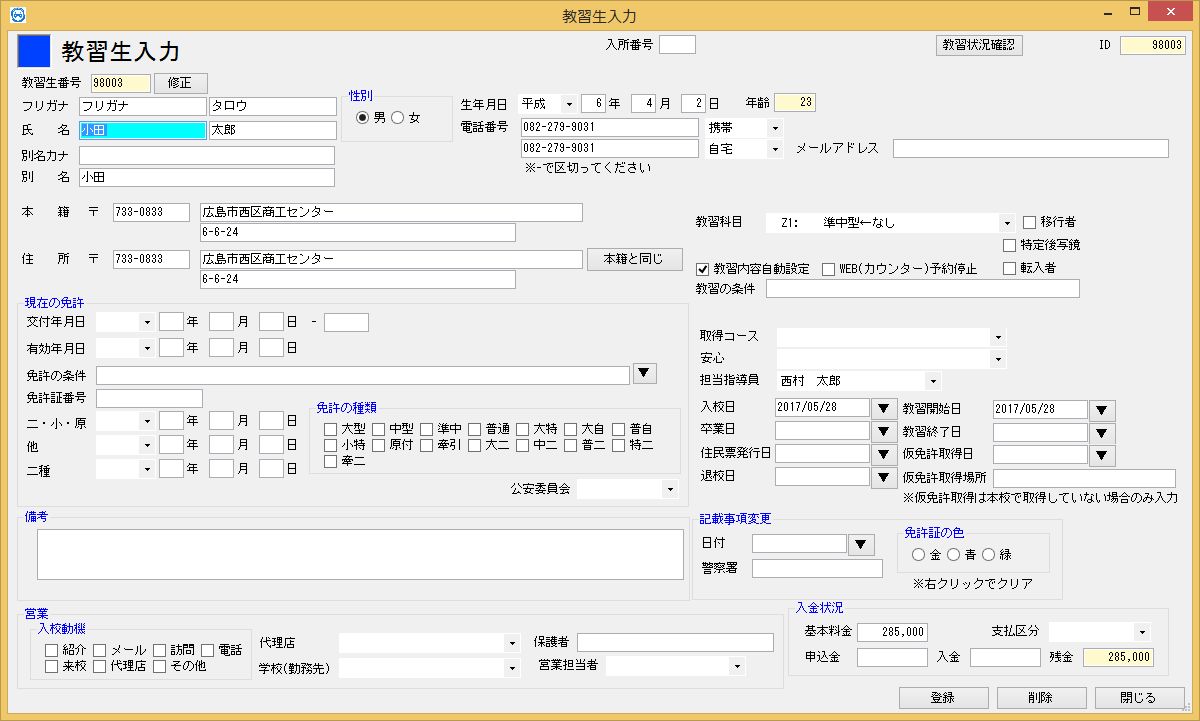The image size is (1200, 721).
Task: Tick the 転入者 checkbox
Action: tap(1009, 268)
